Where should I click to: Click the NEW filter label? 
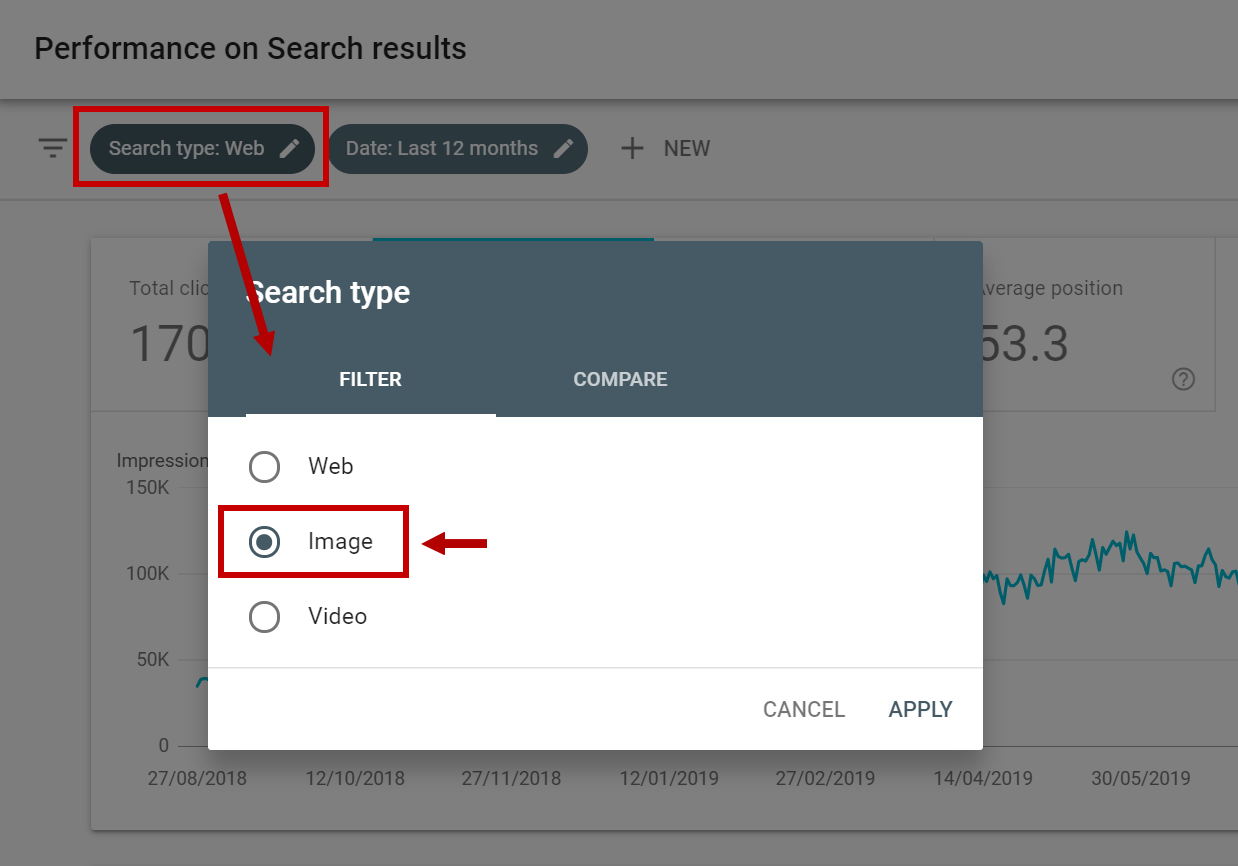click(687, 149)
